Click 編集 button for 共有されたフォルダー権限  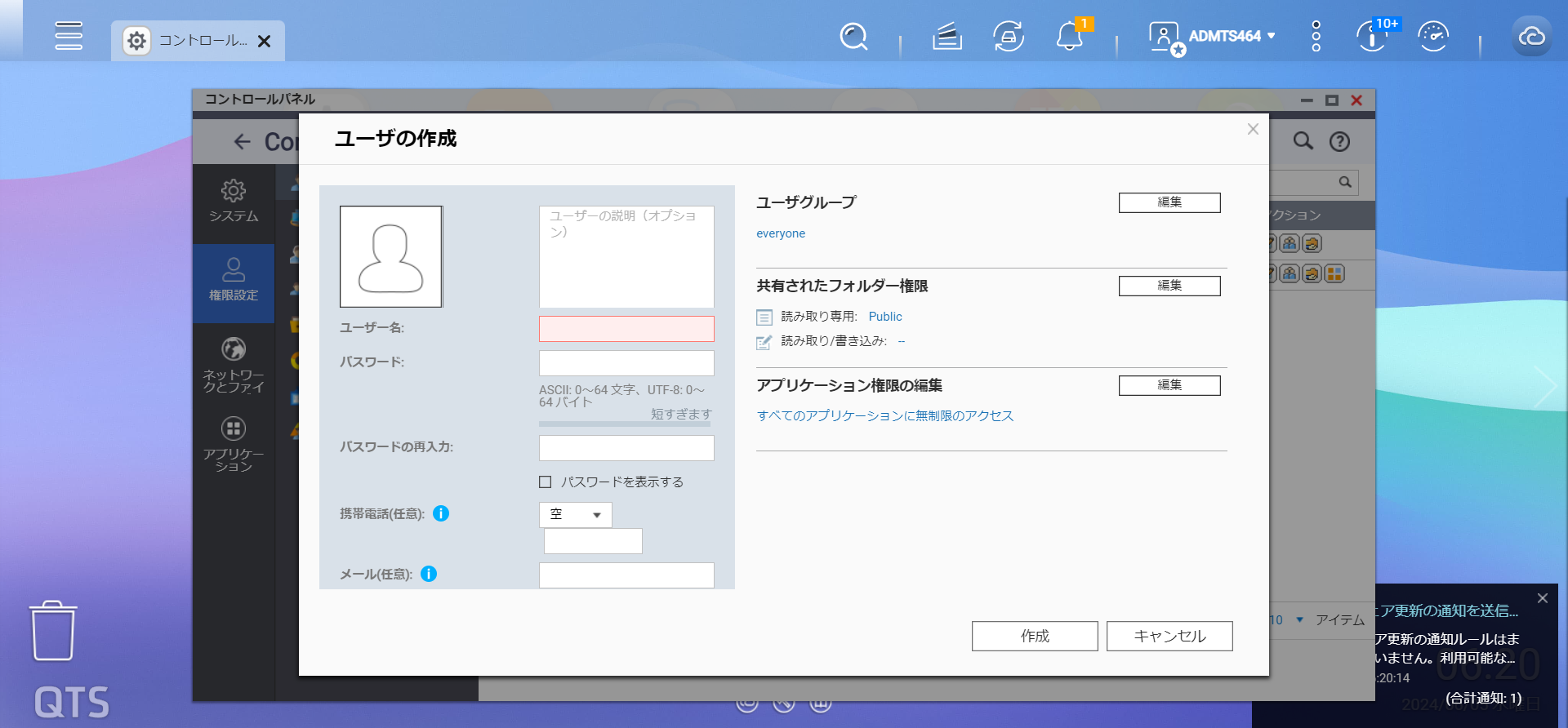pos(1169,286)
